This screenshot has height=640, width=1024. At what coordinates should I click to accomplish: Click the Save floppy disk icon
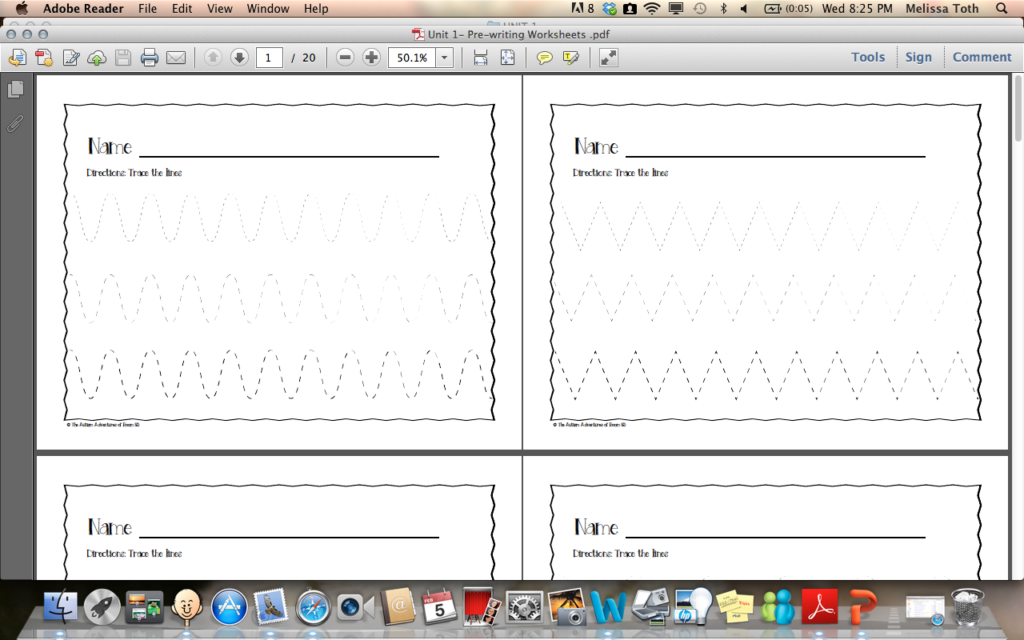click(x=123, y=57)
